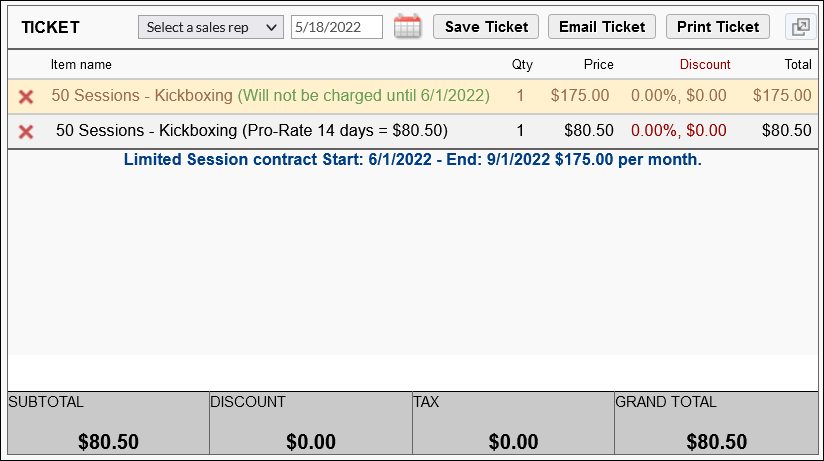Open the calendar date picker icon

click(x=407, y=27)
